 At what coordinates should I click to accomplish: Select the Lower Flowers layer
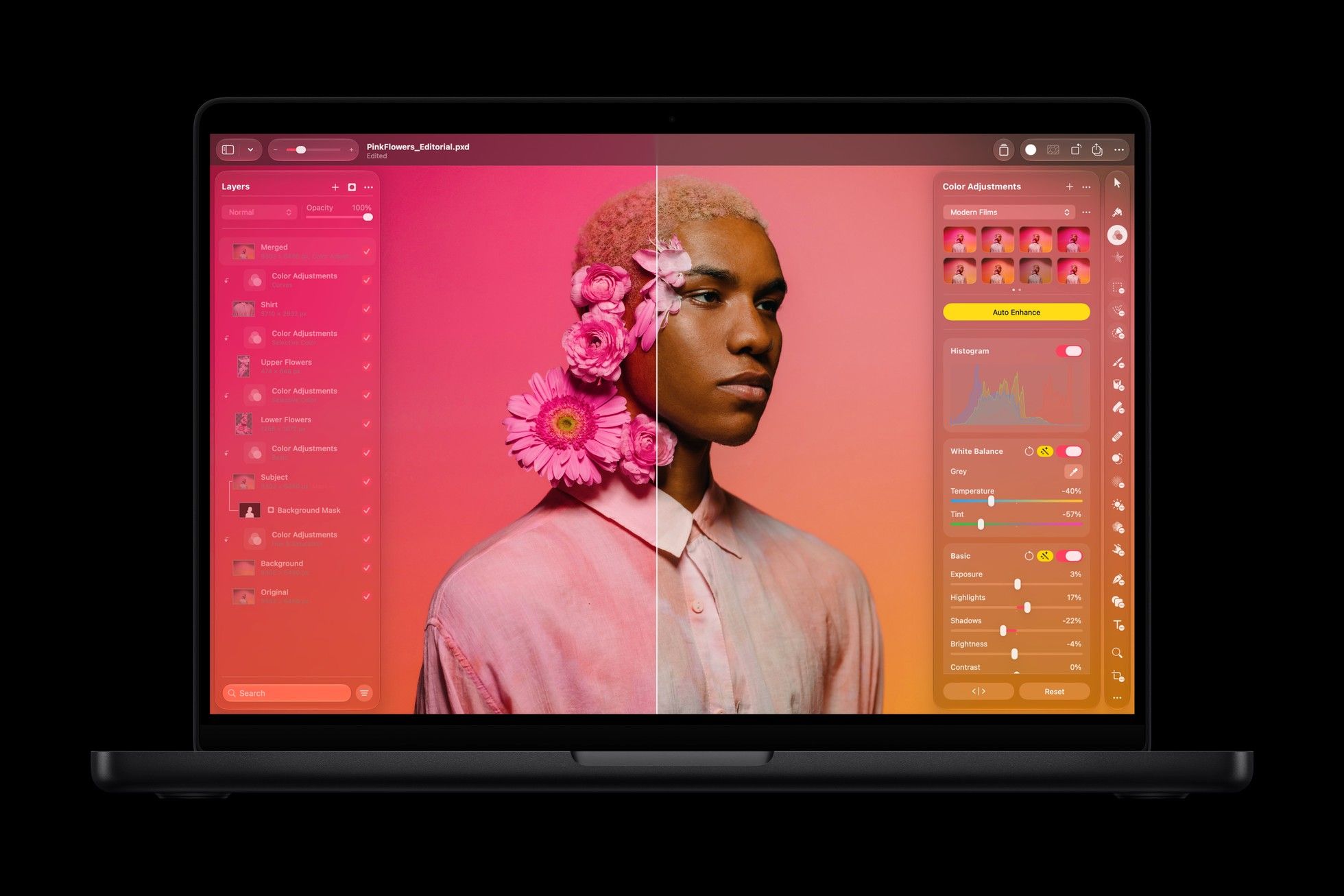pos(297,424)
